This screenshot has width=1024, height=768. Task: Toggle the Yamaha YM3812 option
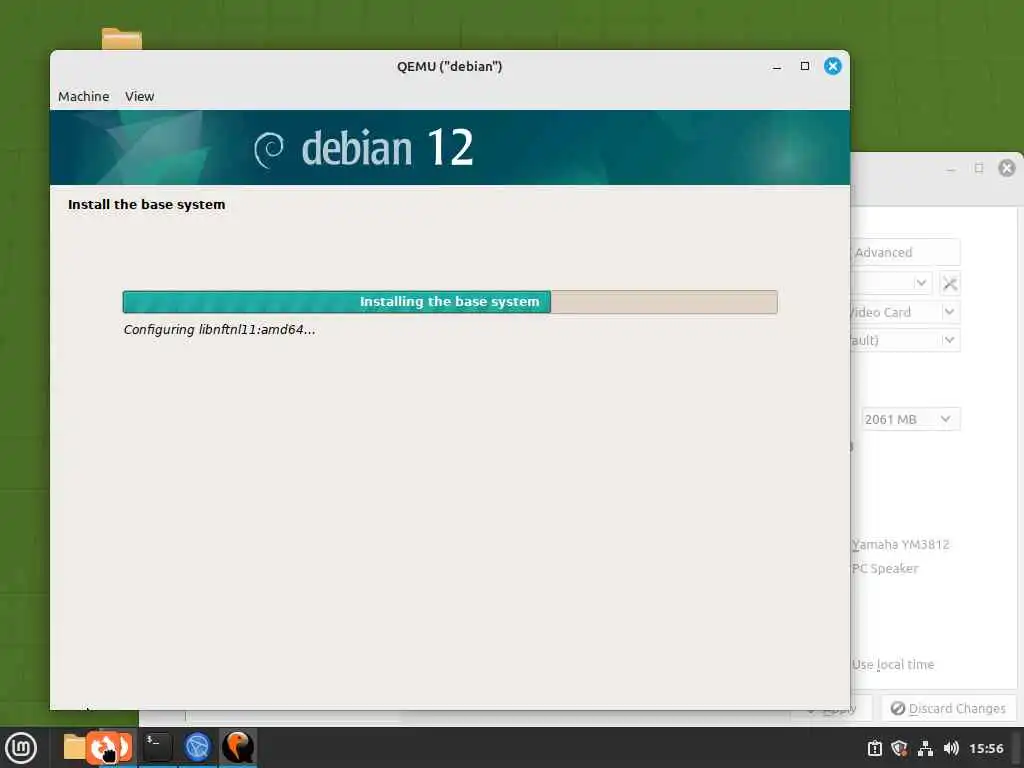pyautogui.click(x=901, y=545)
